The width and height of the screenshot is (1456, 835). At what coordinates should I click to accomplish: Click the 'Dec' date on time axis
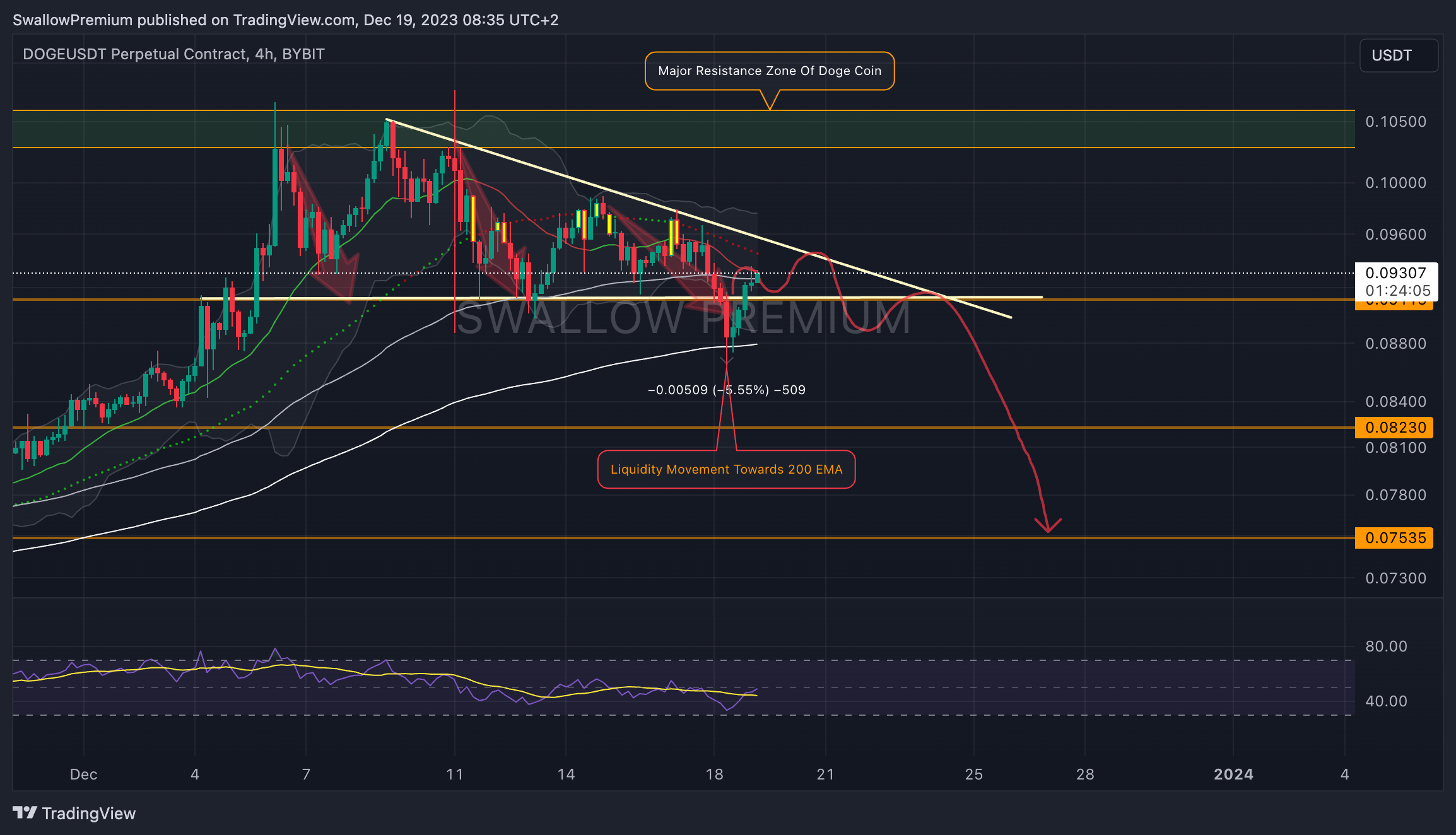coord(83,774)
